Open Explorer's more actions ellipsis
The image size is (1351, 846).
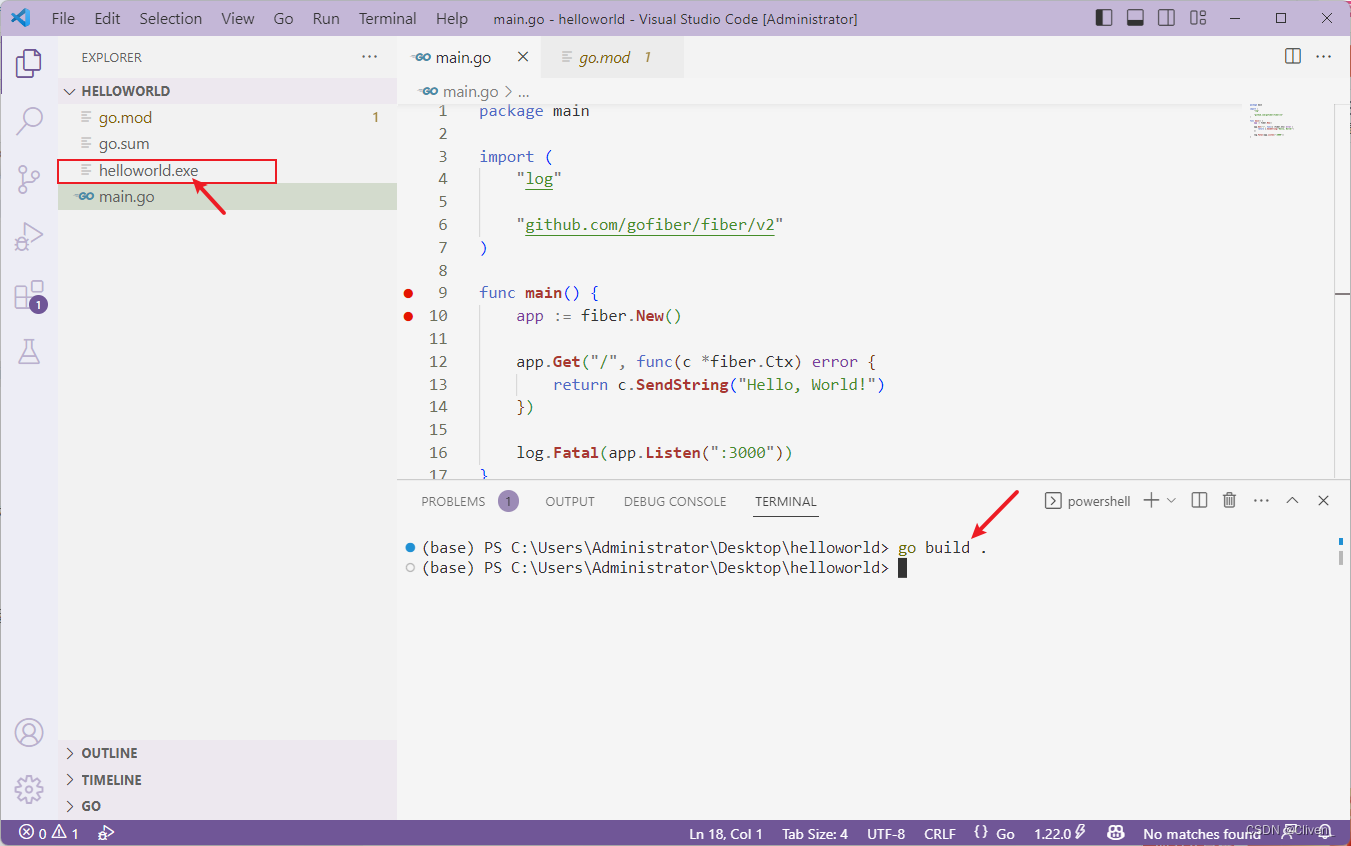370,57
